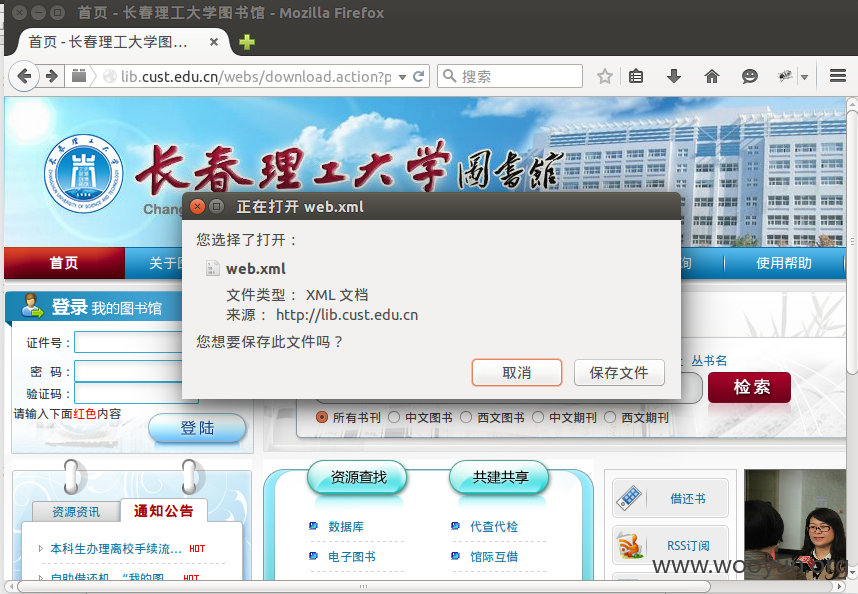Reload the page with the refresh icon
The height and width of the screenshot is (594, 858).
click(x=419, y=77)
